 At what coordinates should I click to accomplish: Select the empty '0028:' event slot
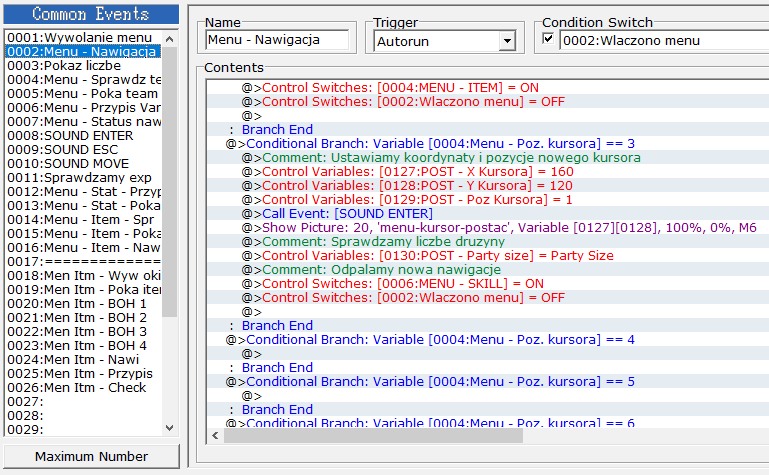82,415
